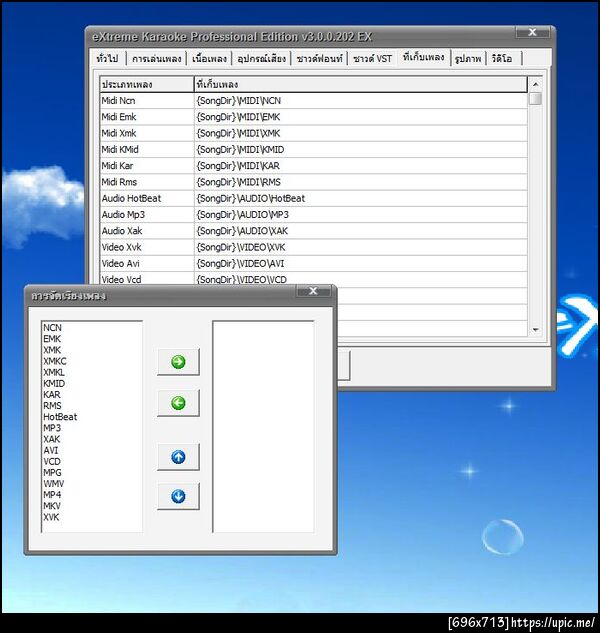Click the ประเภทเพลง column header
This screenshot has width=600, height=633.
pyautogui.click(x=147, y=84)
